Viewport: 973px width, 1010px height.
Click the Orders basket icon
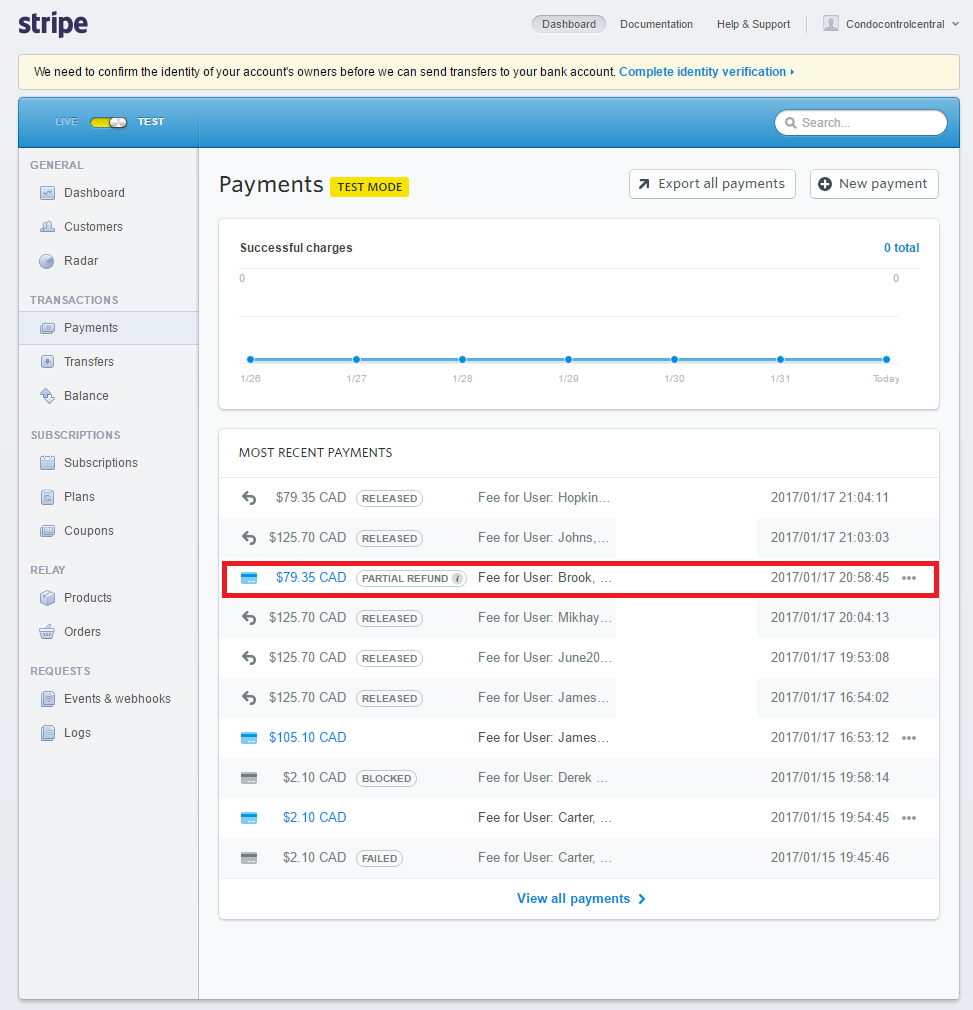tap(47, 632)
